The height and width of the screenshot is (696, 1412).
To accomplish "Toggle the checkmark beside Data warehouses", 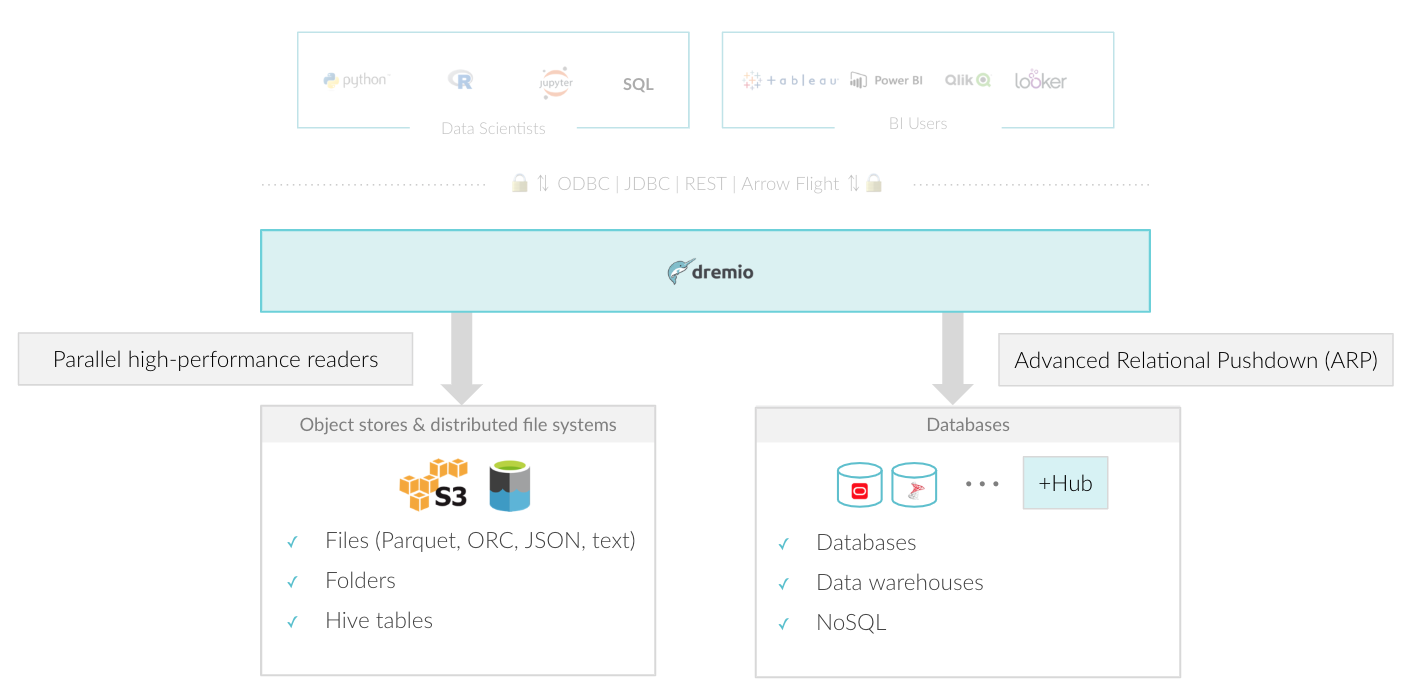I will (784, 584).
